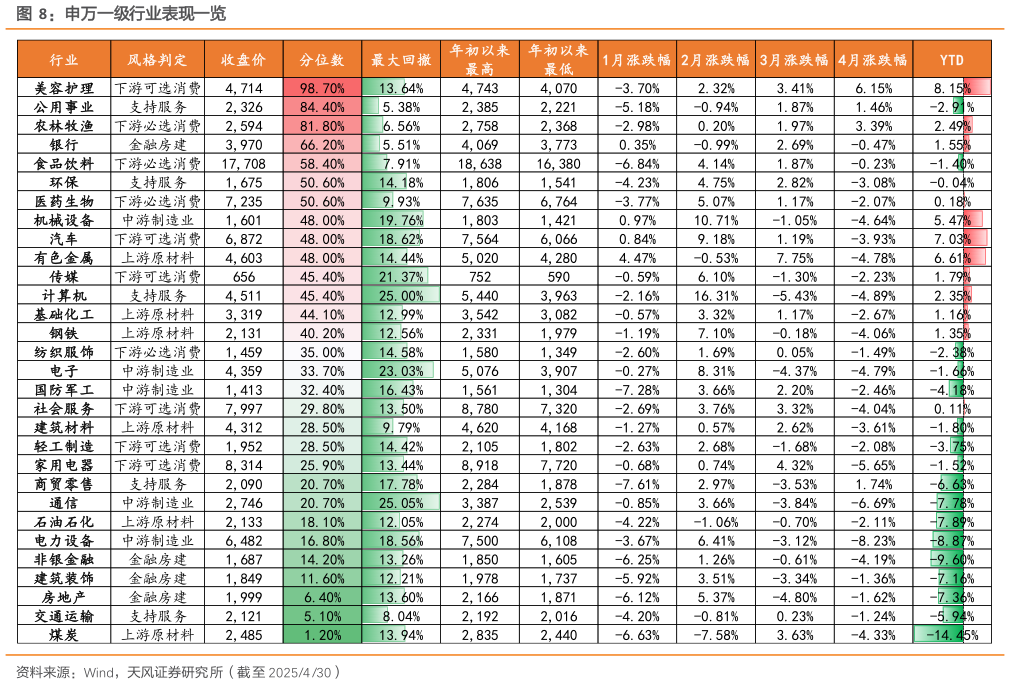This screenshot has height=684, width=1010.
Task: Click the 25.05% max drawdown bar
Action: click(x=401, y=503)
